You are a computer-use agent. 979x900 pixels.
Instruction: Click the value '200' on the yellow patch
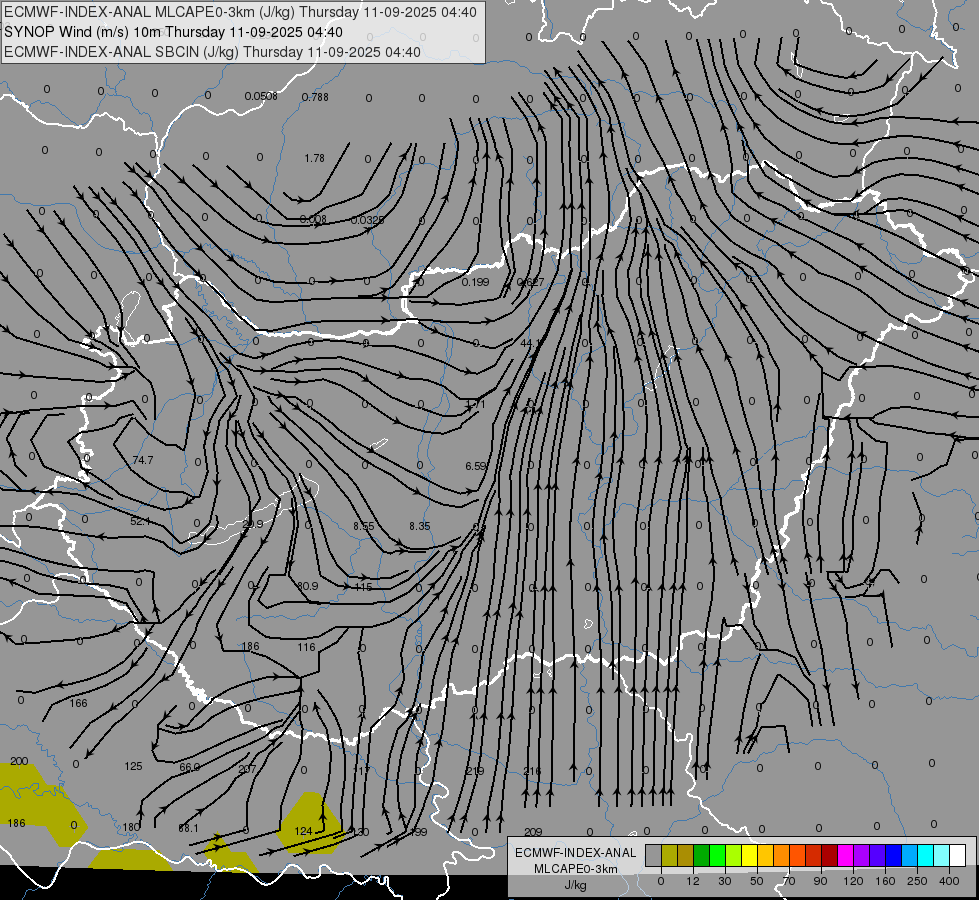point(19,761)
